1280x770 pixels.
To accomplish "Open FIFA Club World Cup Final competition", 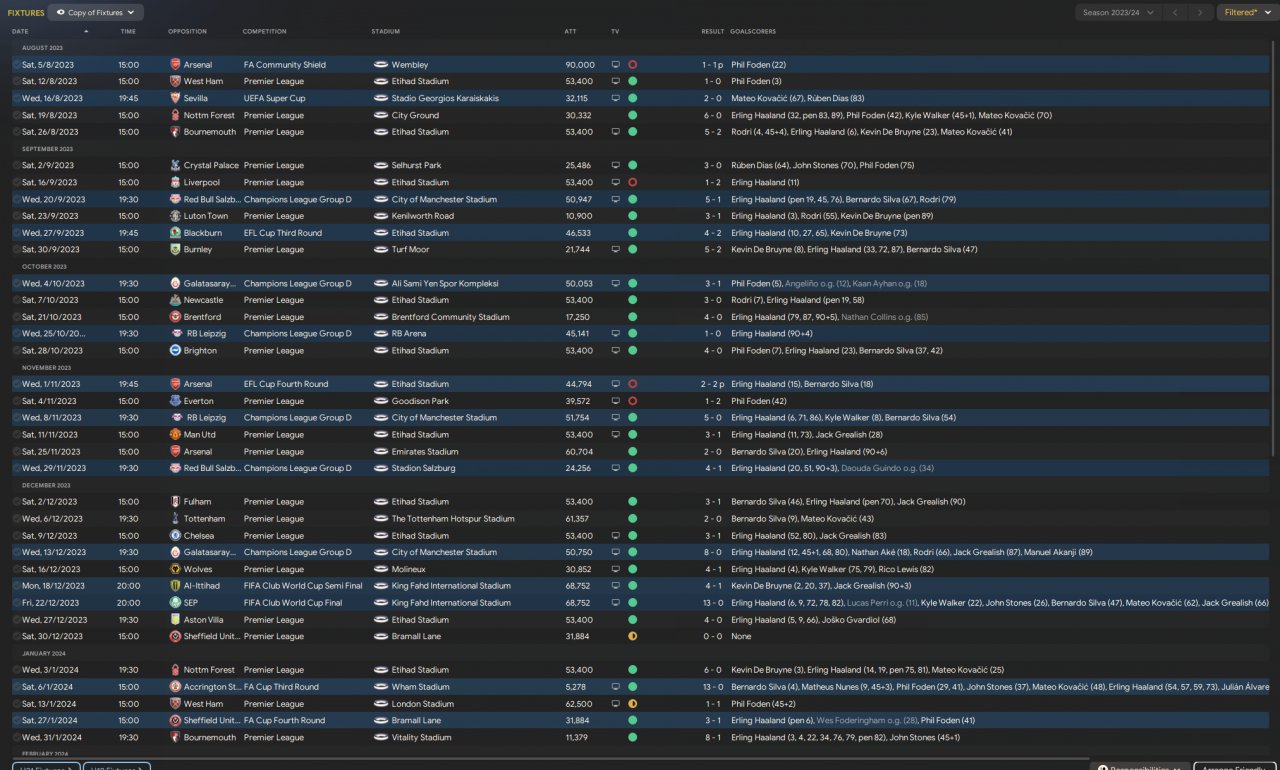I will 295,603.
